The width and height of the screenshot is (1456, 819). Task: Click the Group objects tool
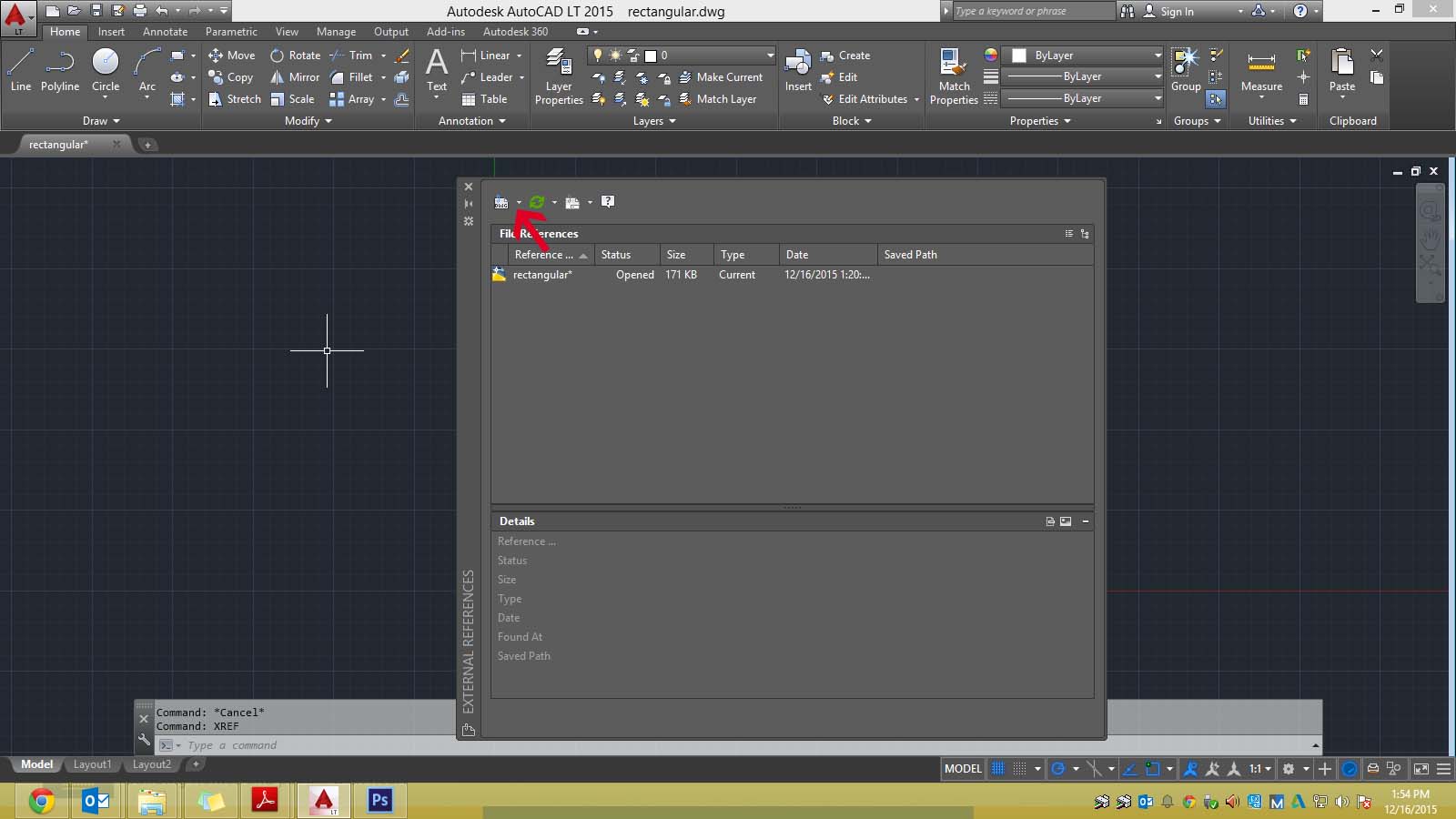coord(1186,71)
